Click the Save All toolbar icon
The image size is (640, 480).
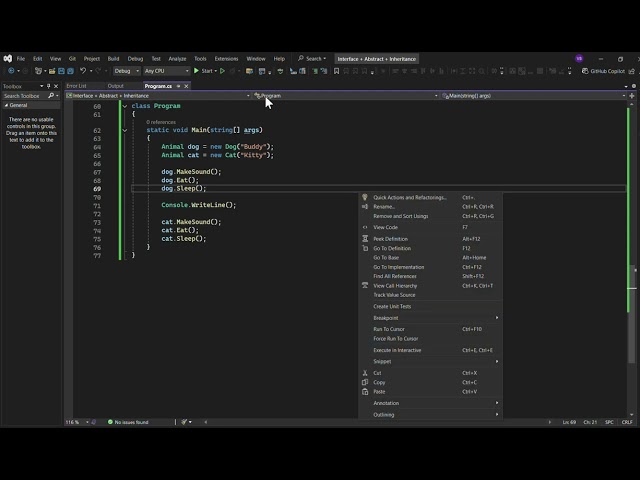click(70, 71)
